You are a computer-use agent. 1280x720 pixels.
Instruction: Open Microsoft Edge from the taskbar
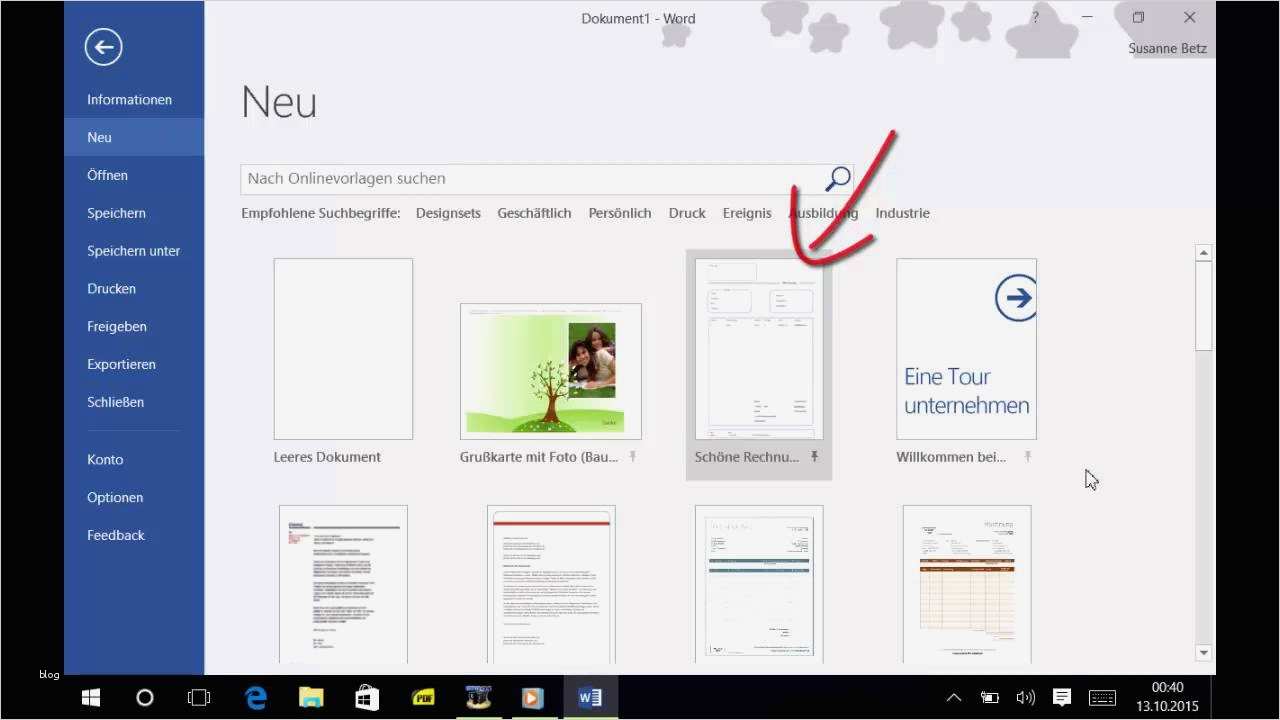coord(255,697)
